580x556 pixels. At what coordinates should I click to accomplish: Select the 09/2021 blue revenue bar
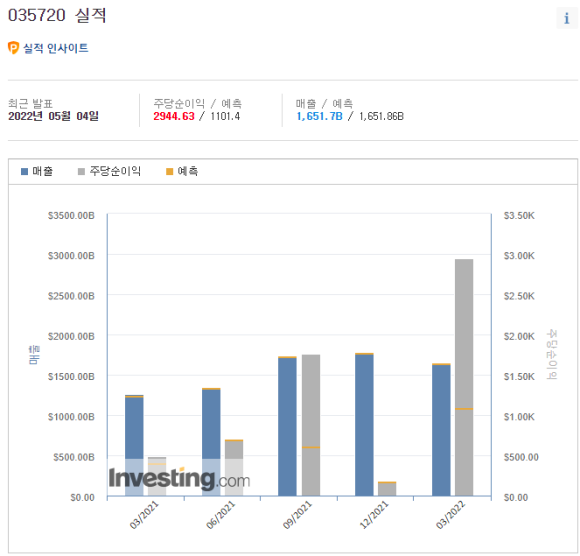pyautogui.click(x=287, y=426)
